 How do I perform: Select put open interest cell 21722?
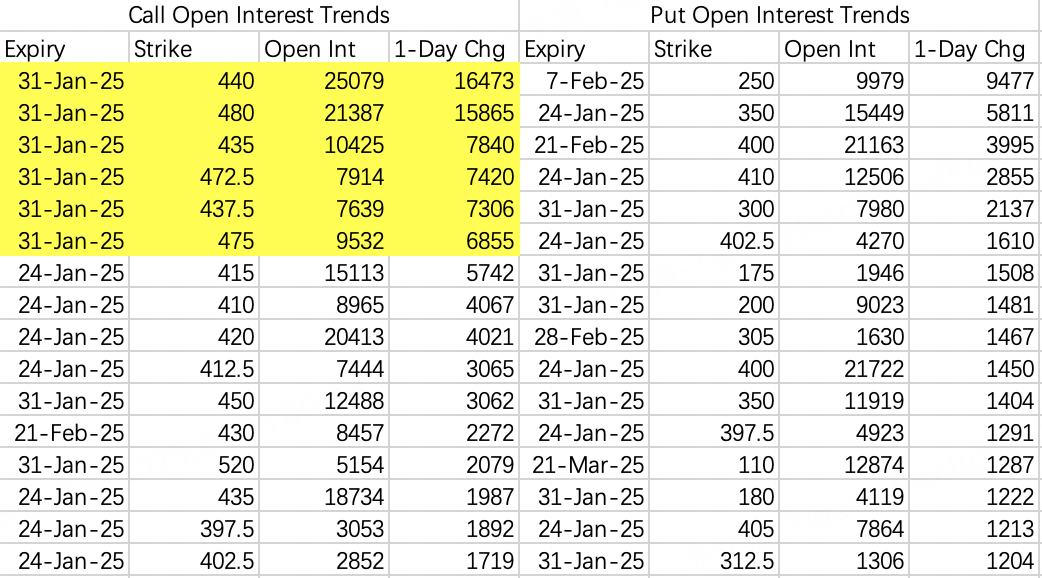coord(843,369)
